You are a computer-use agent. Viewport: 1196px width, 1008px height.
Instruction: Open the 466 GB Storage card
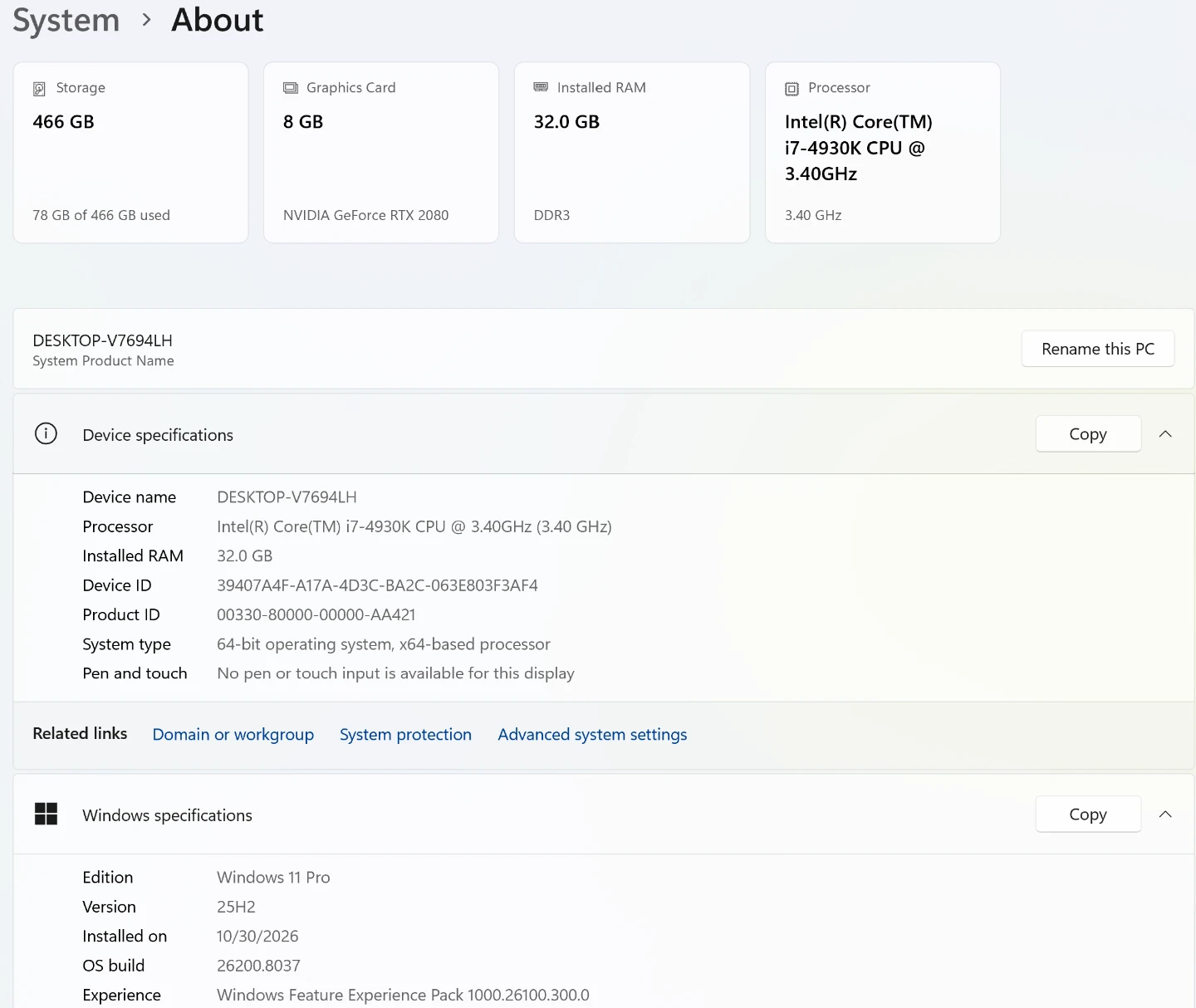click(x=130, y=153)
